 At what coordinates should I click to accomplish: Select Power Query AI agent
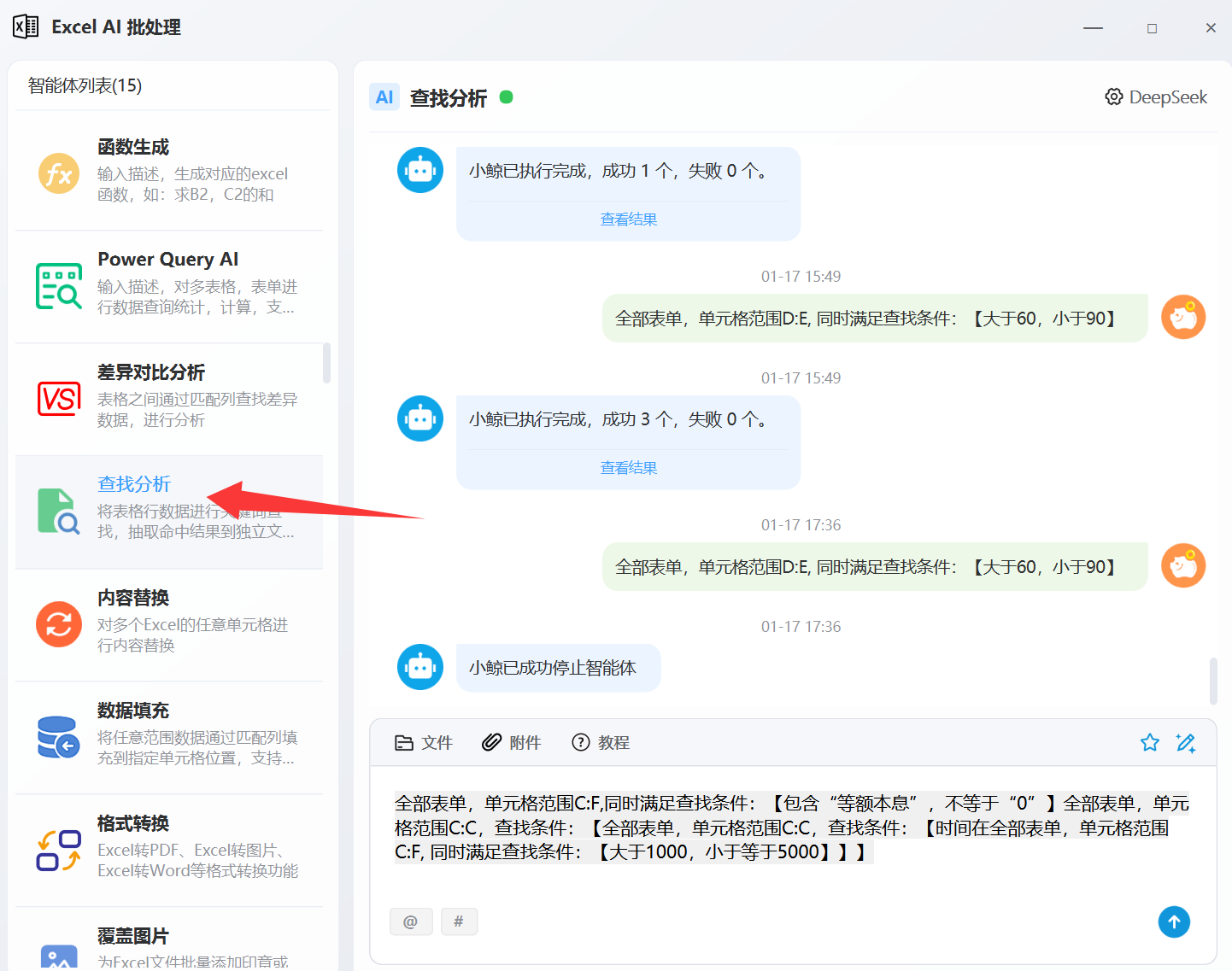tap(169, 286)
